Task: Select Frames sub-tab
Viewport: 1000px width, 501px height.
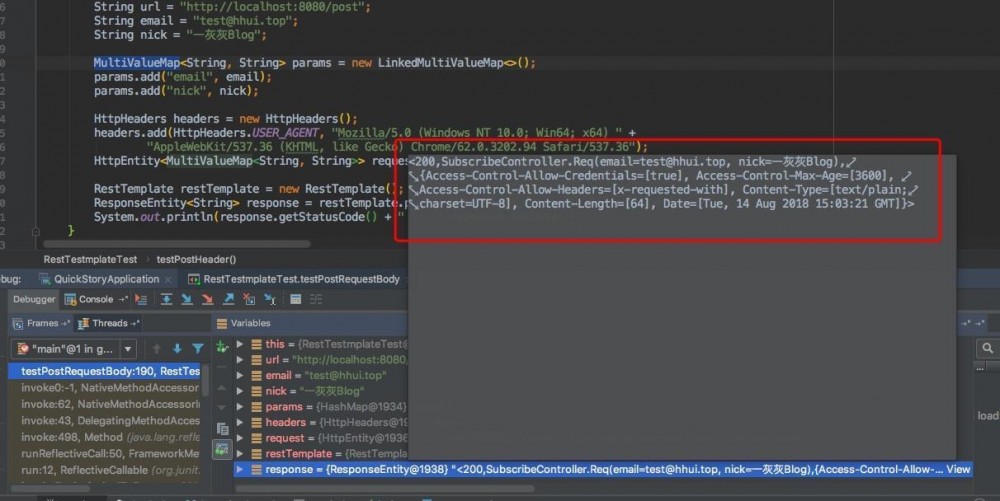Action: coord(42,323)
